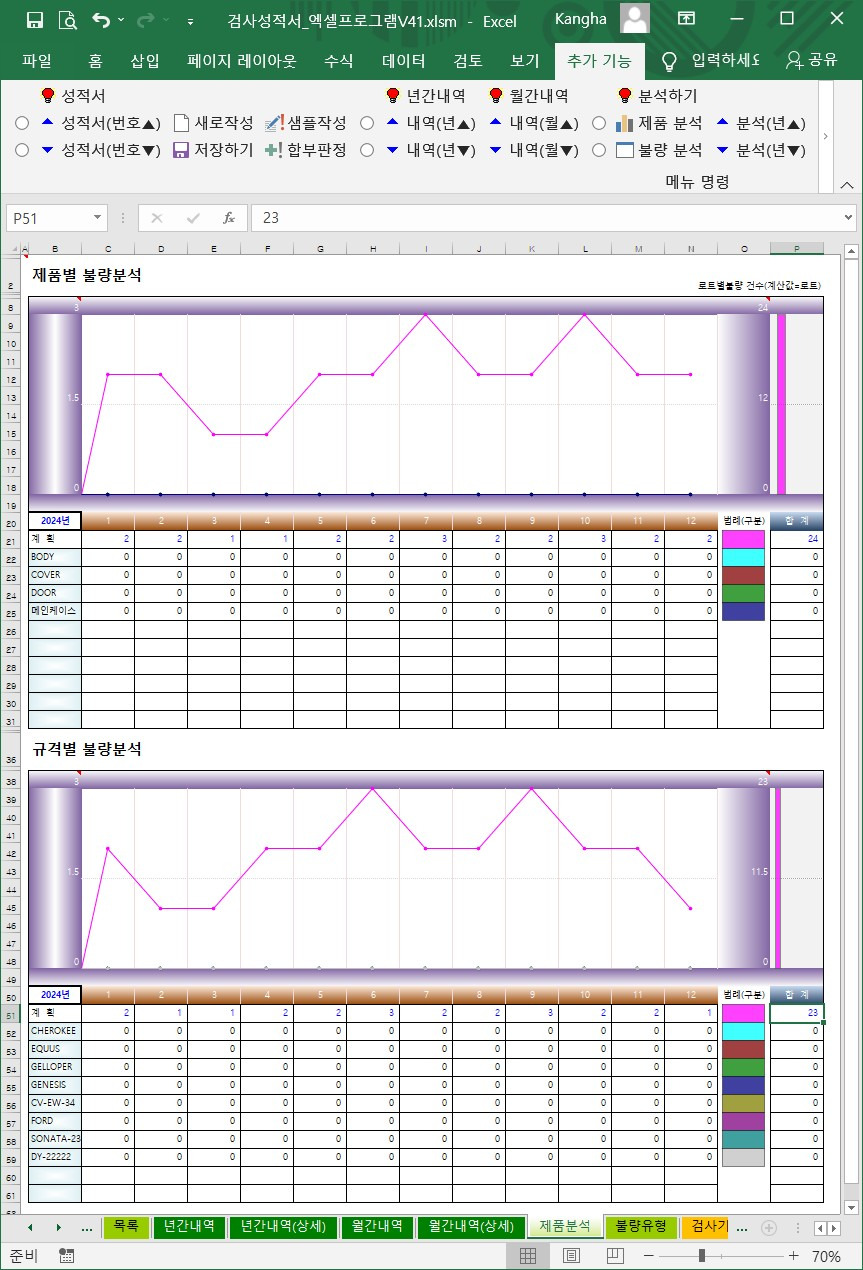Select radio button beside 내역(년▲)
Image resolution: width=863 pixels, height=1270 pixels.
(x=367, y=124)
